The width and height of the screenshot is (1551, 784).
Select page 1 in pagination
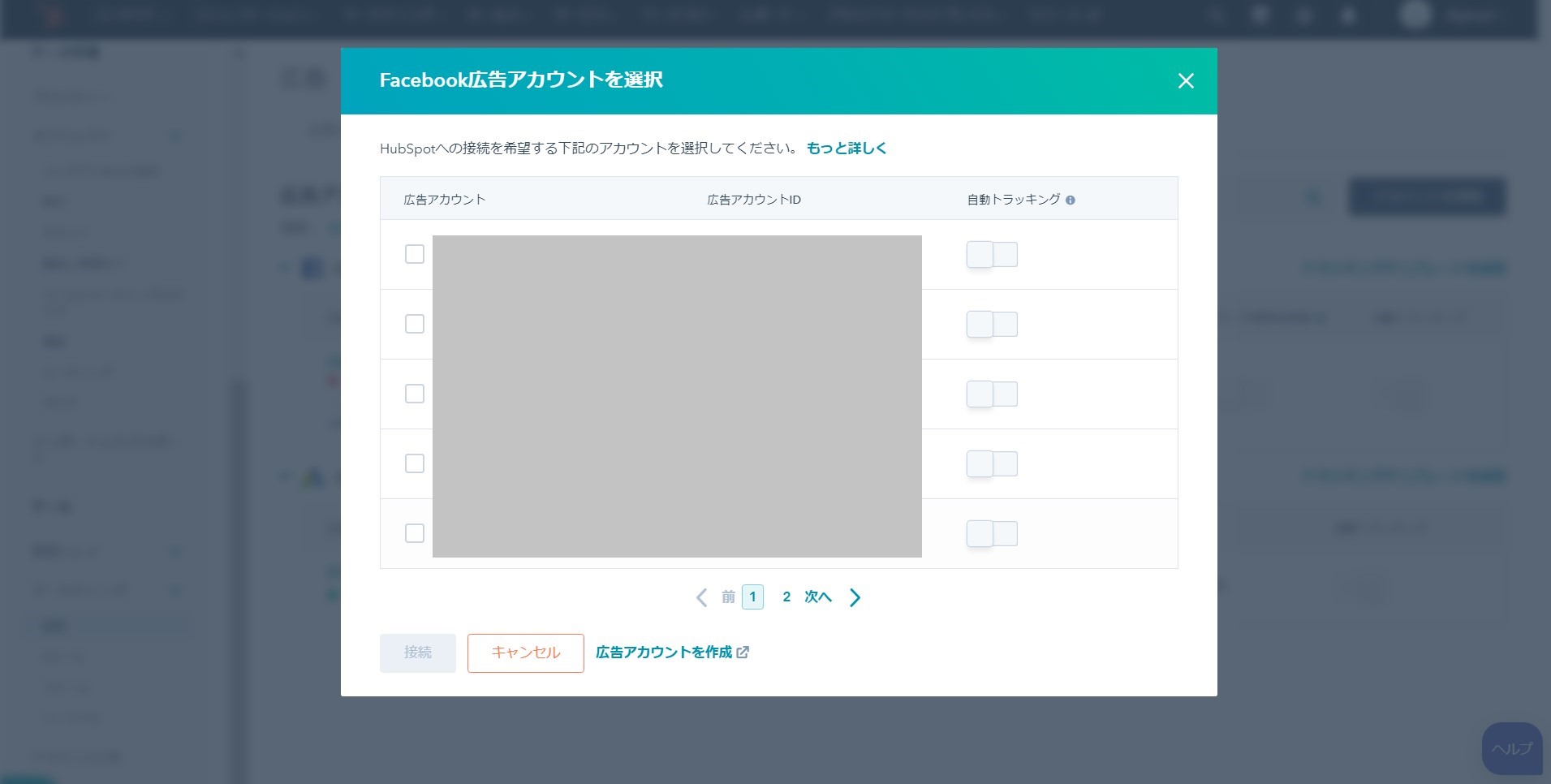point(752,597)
